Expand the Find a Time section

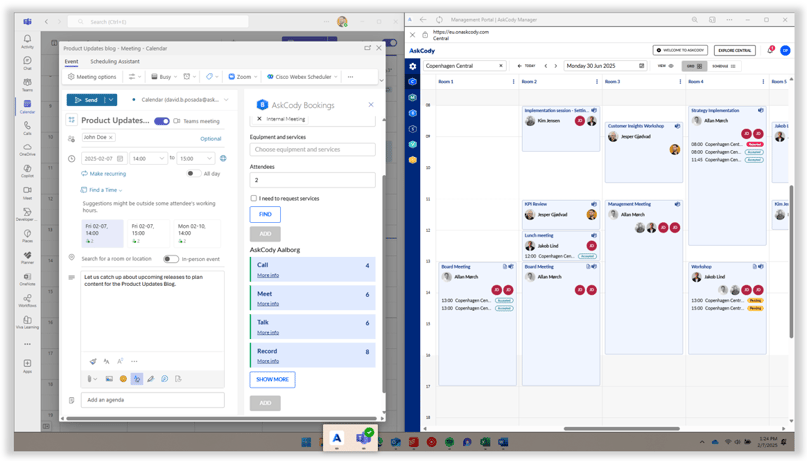click(101, 190)
